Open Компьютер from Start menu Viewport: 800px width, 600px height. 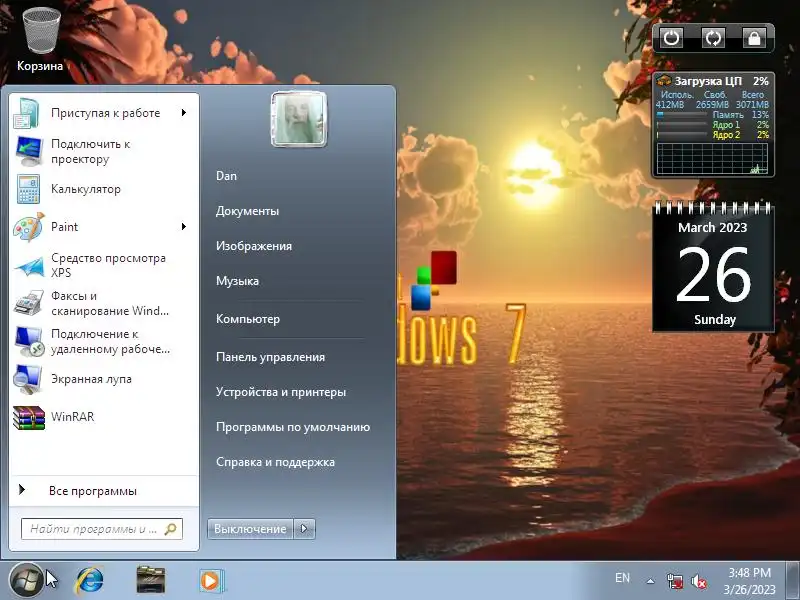pyautogui.click(x=248, y=319)
